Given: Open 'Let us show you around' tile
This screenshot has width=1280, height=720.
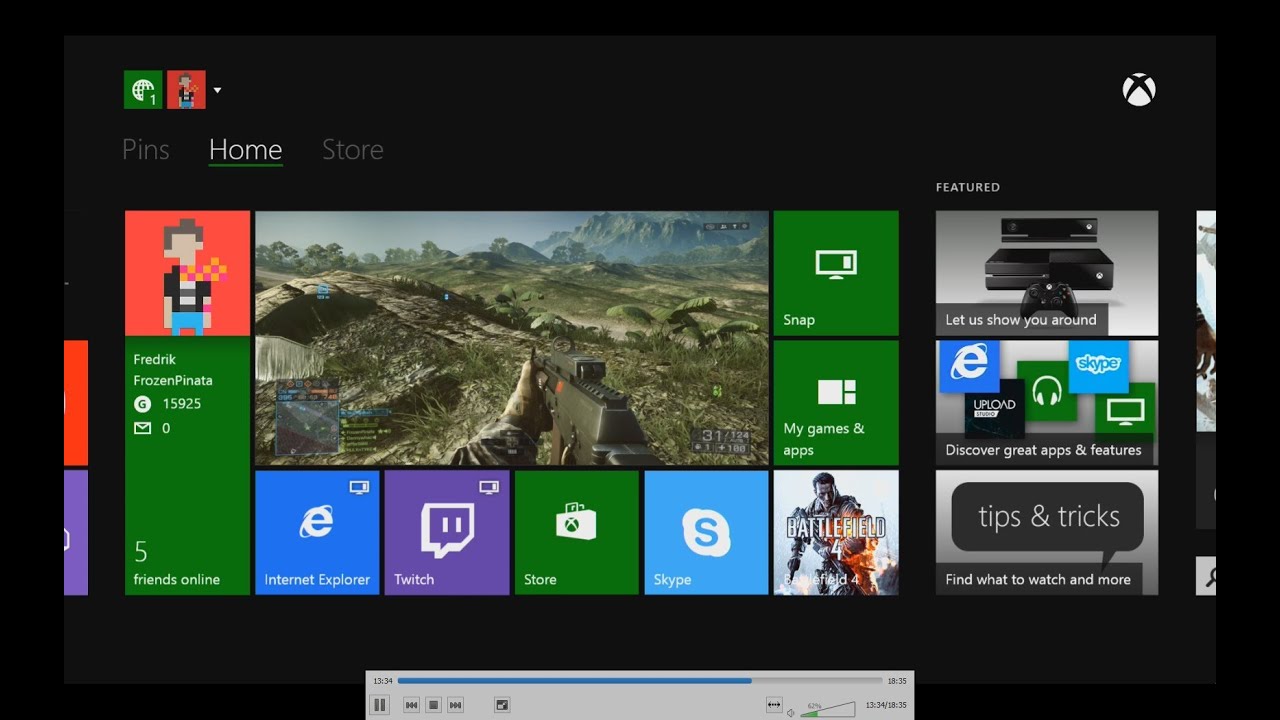Looking at the screenshot, I should [x=1047, y=273].
